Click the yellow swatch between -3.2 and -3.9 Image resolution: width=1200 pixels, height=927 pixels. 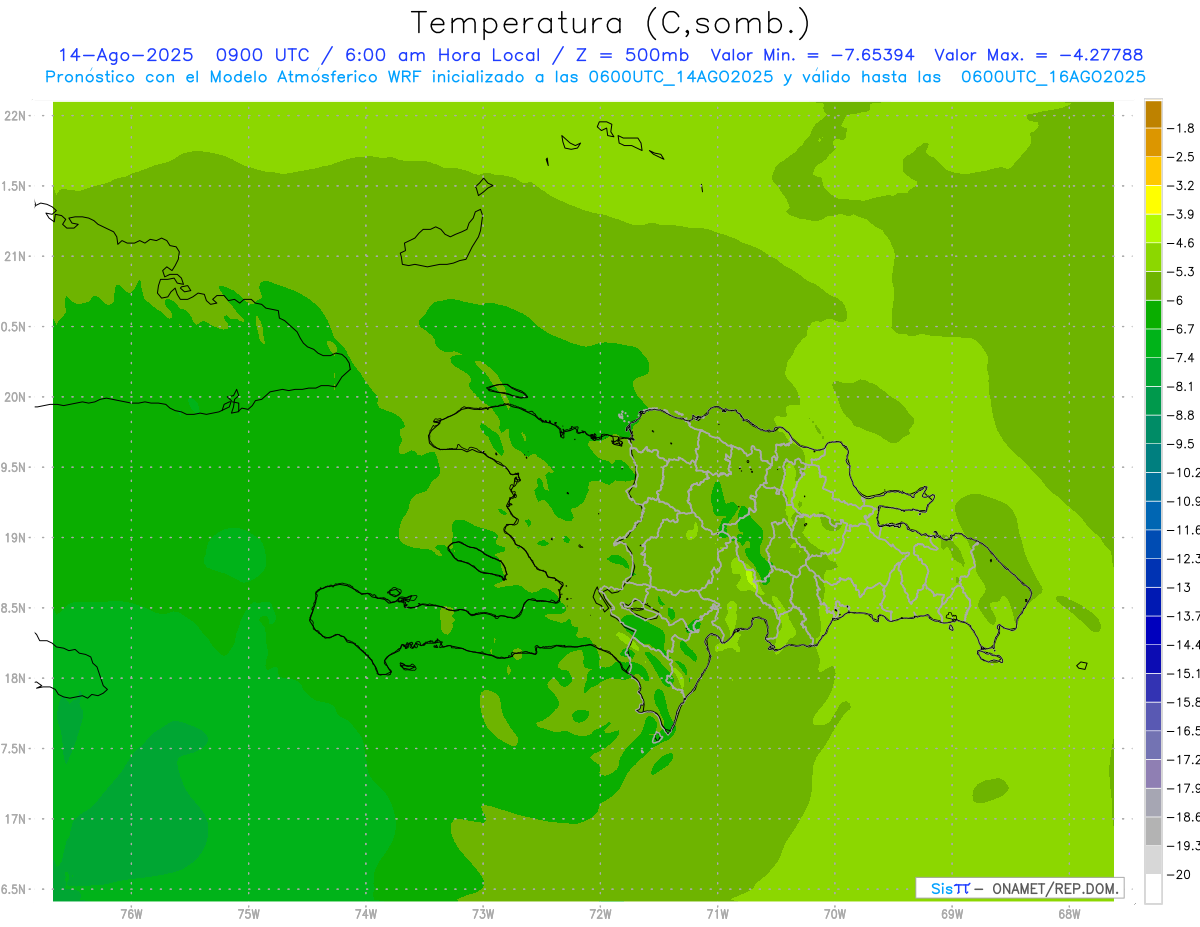pos(1153,200)
